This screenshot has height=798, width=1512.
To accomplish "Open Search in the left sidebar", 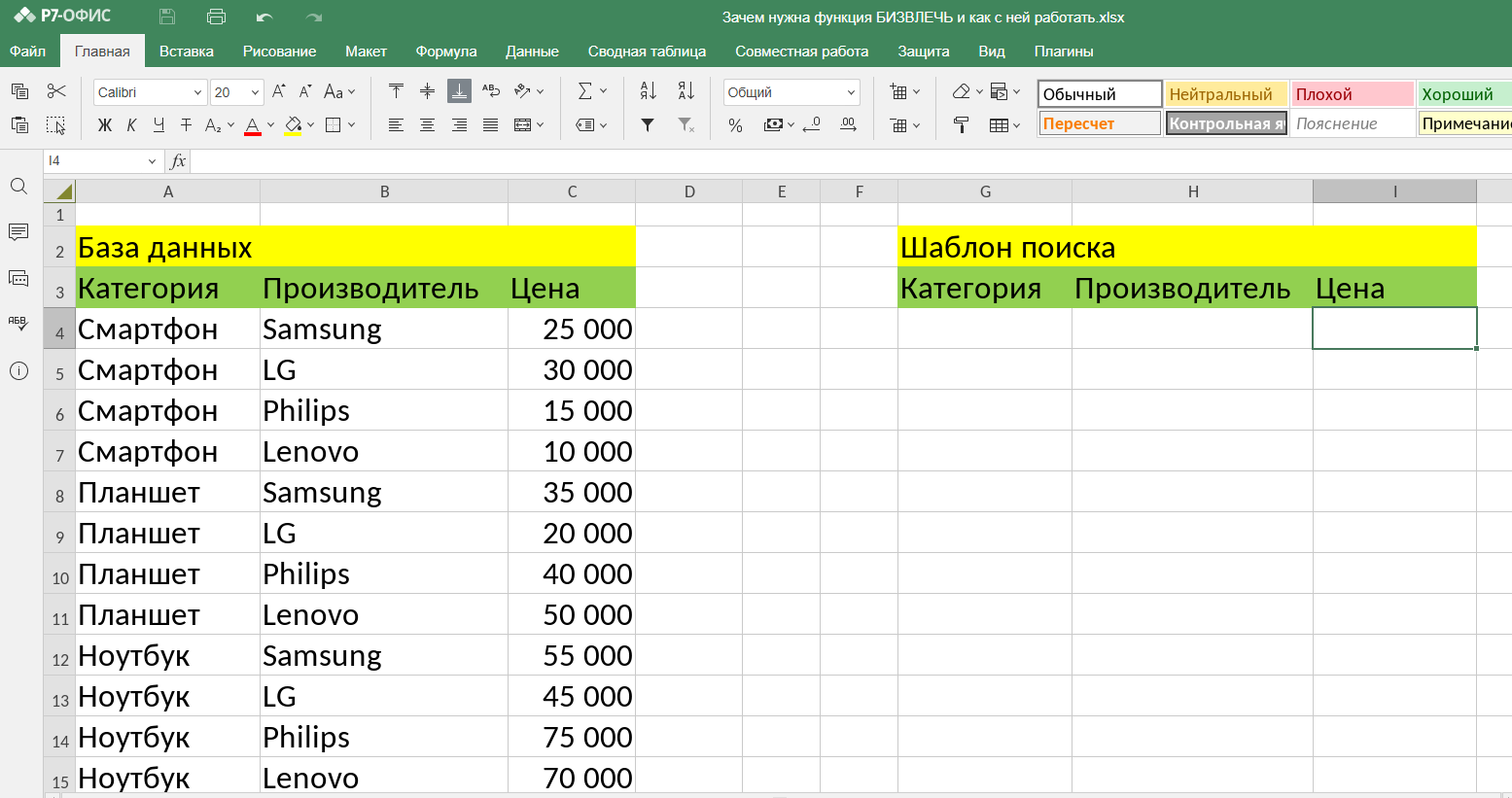I will (x=18, y=186).
